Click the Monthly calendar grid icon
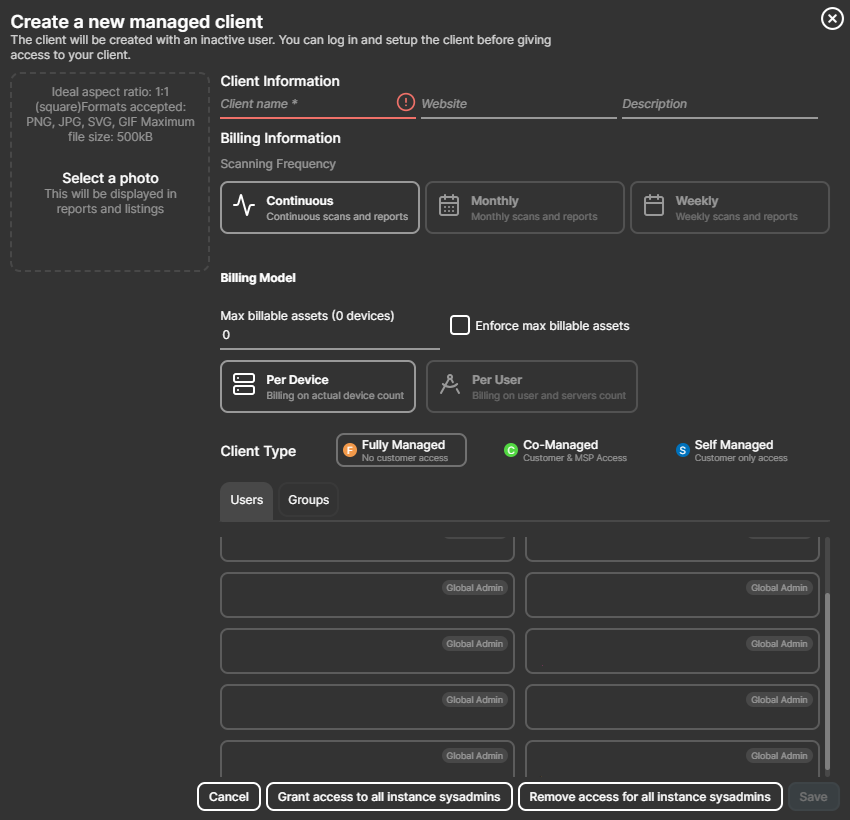 [x=449, y=205]
